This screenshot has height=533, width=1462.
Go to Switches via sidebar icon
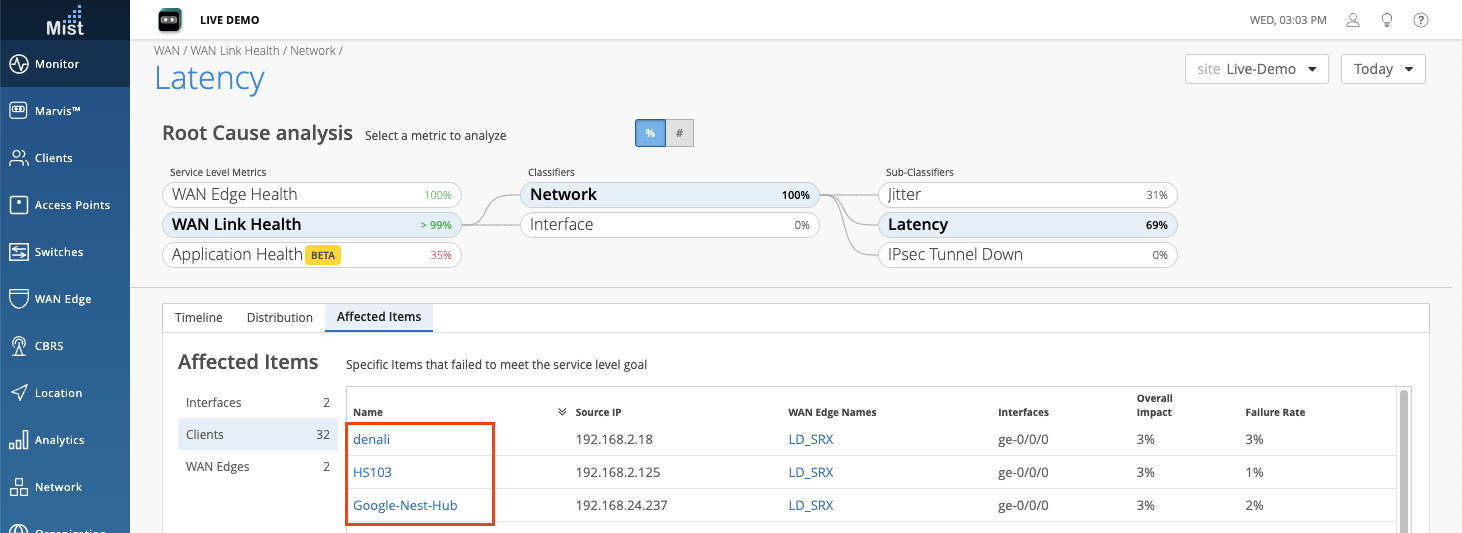(x=19, y=252)
